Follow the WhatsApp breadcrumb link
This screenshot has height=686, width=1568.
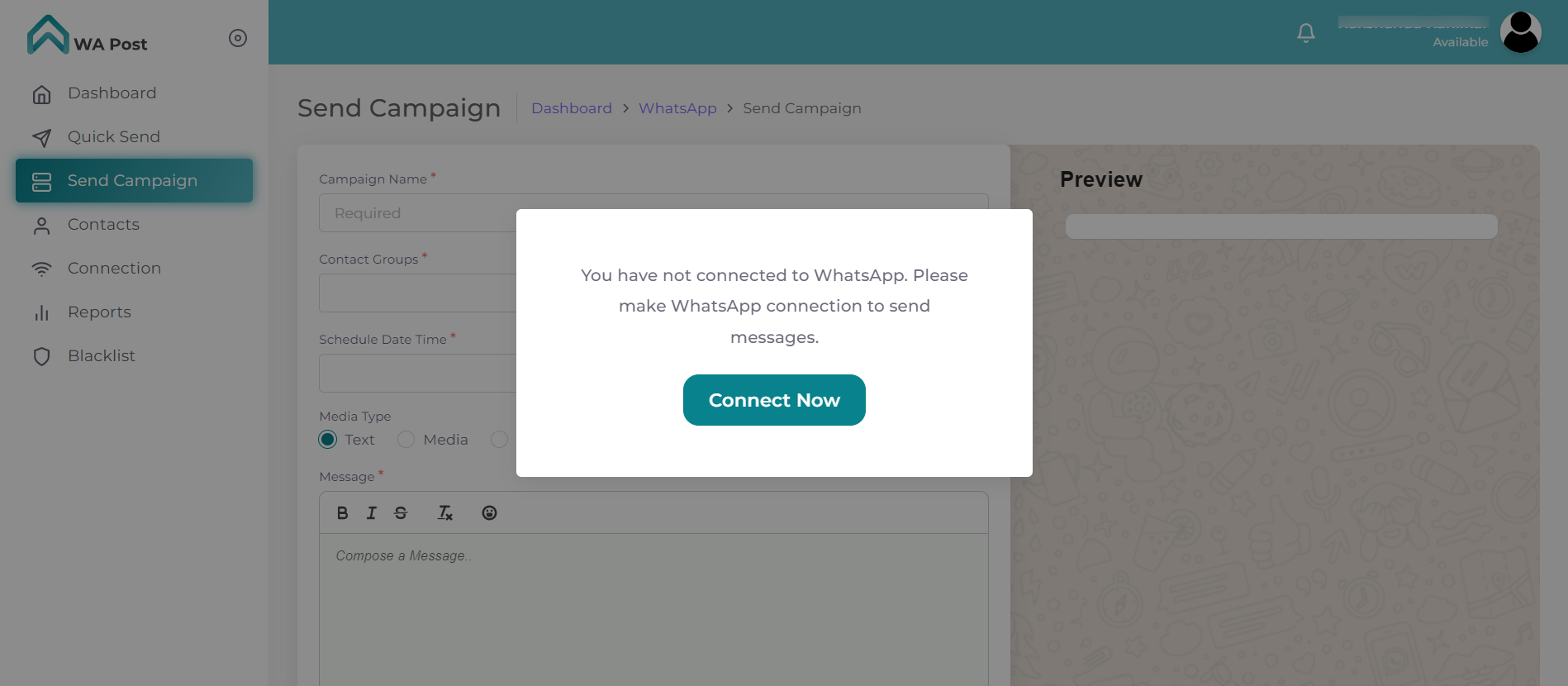coord(677,108)
